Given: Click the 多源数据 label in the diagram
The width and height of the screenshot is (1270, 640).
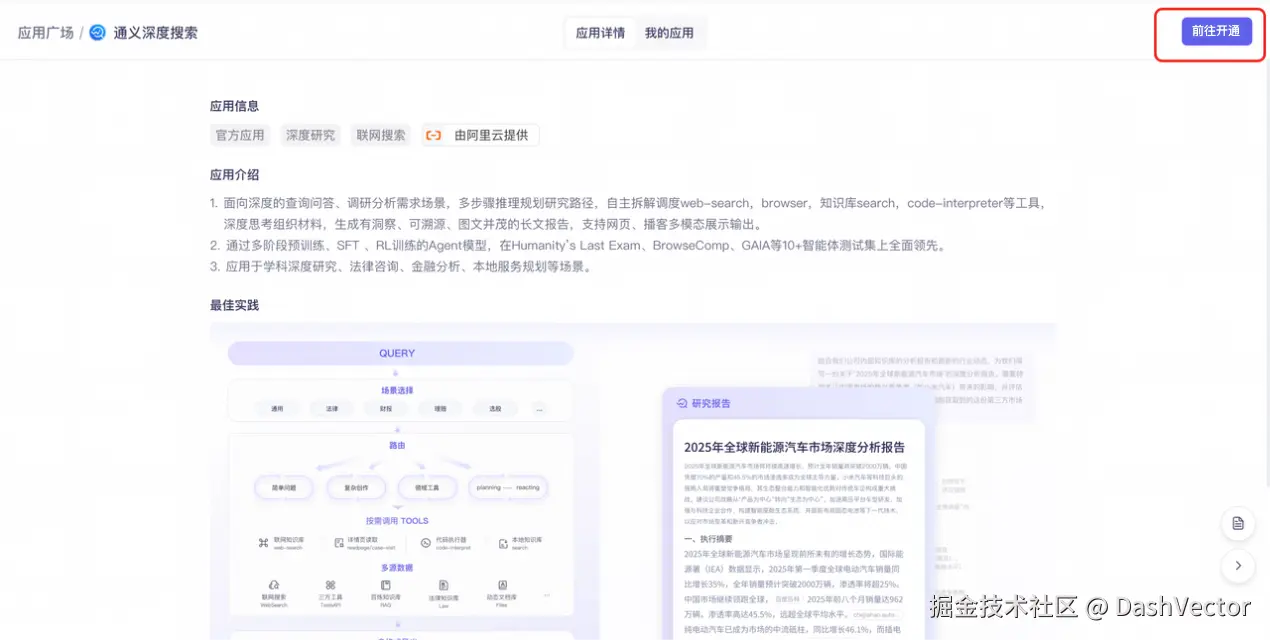Looking at the screenshot, I should (397, 568).
